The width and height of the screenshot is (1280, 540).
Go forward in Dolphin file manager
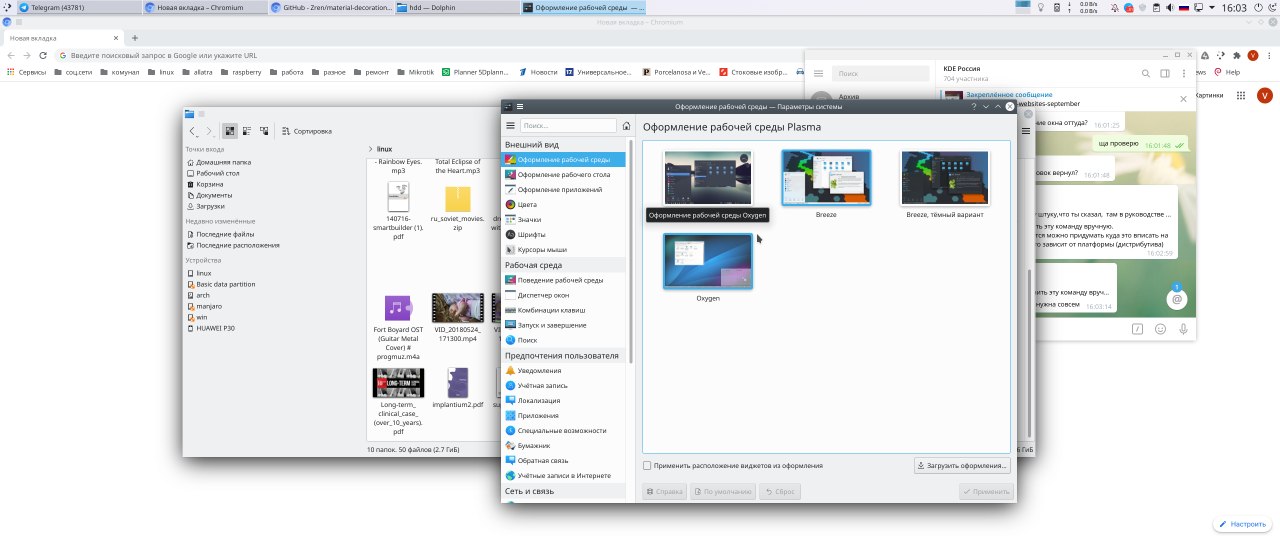pos(208,131)
